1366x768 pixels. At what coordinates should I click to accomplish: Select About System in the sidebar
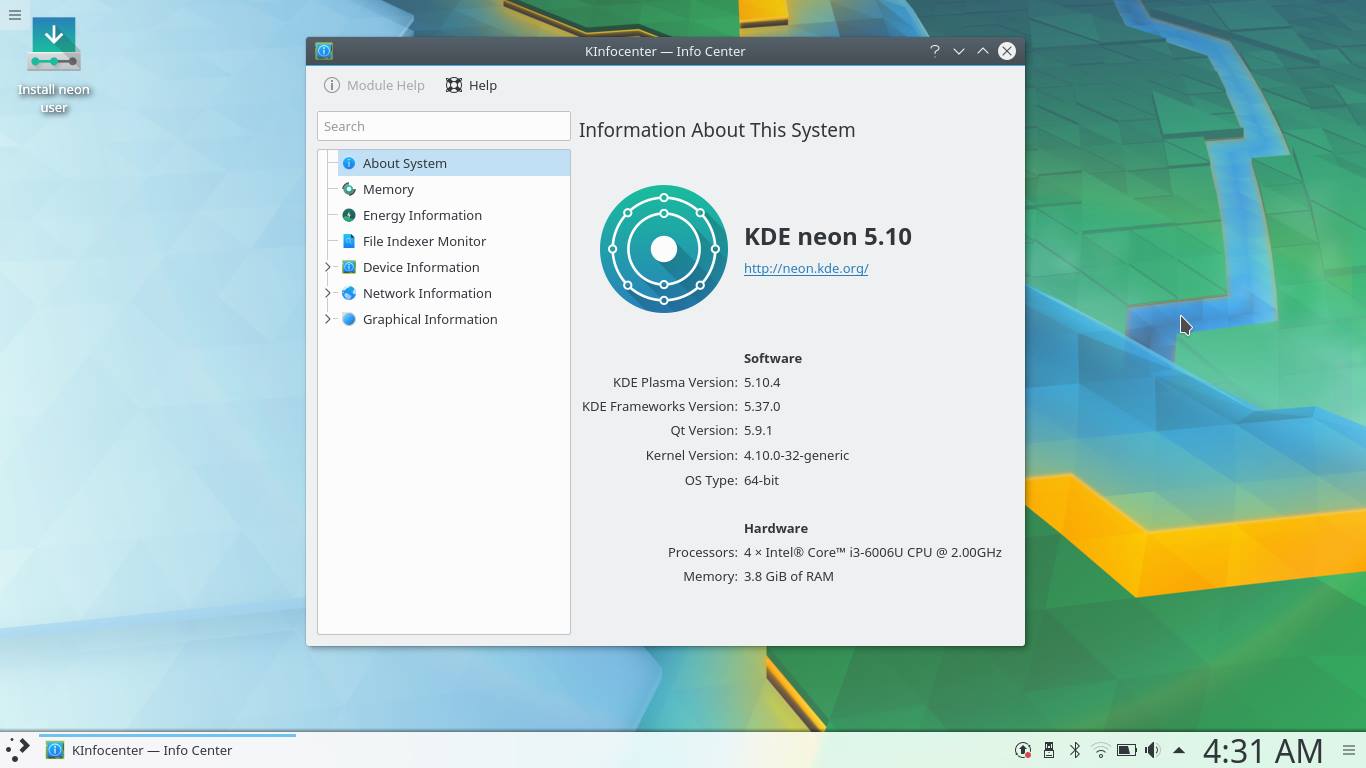pyautogui.click(x=454, y=163)
